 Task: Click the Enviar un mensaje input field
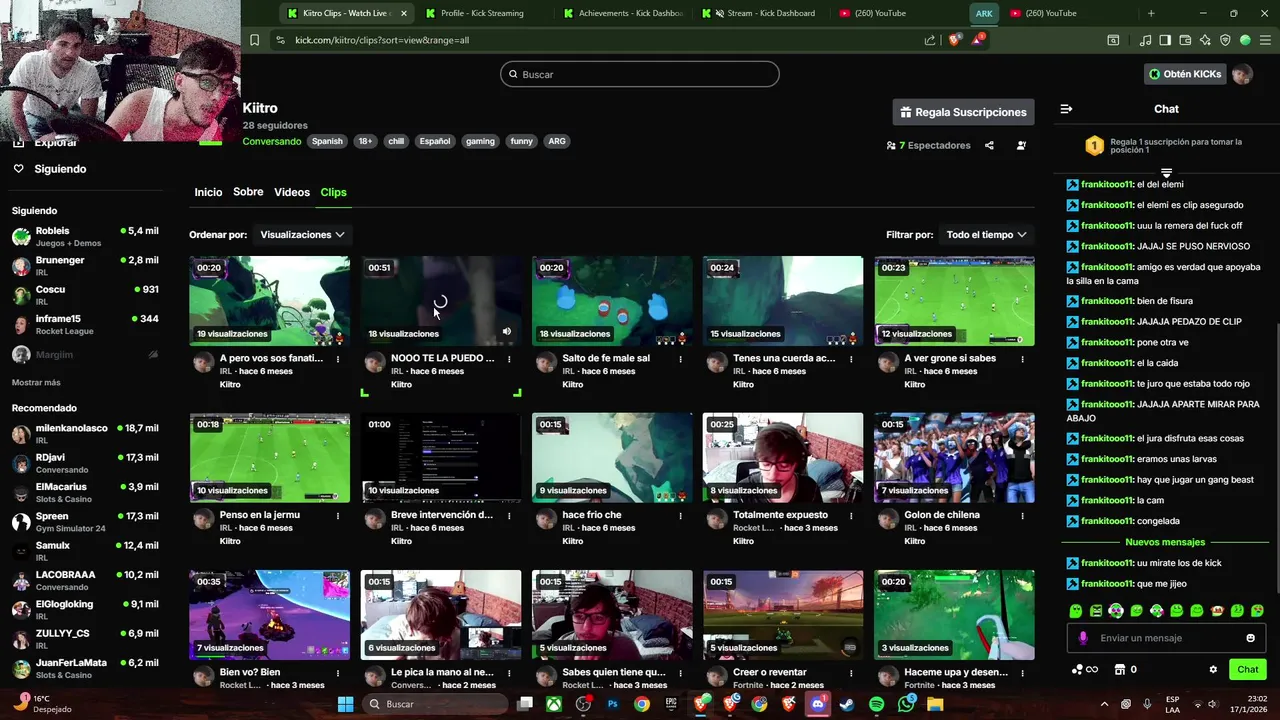1166,638
